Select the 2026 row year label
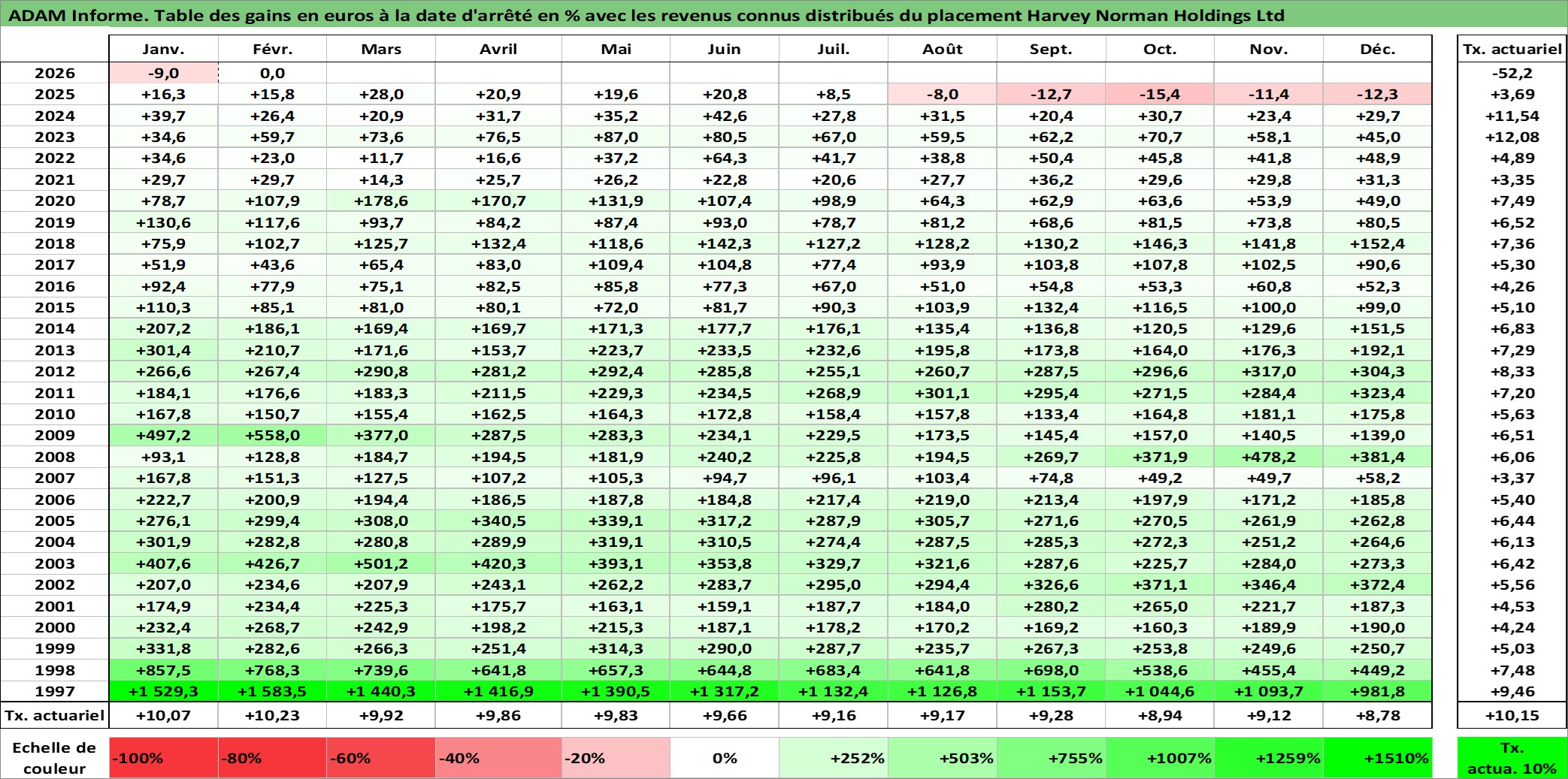 click(54, 73)
